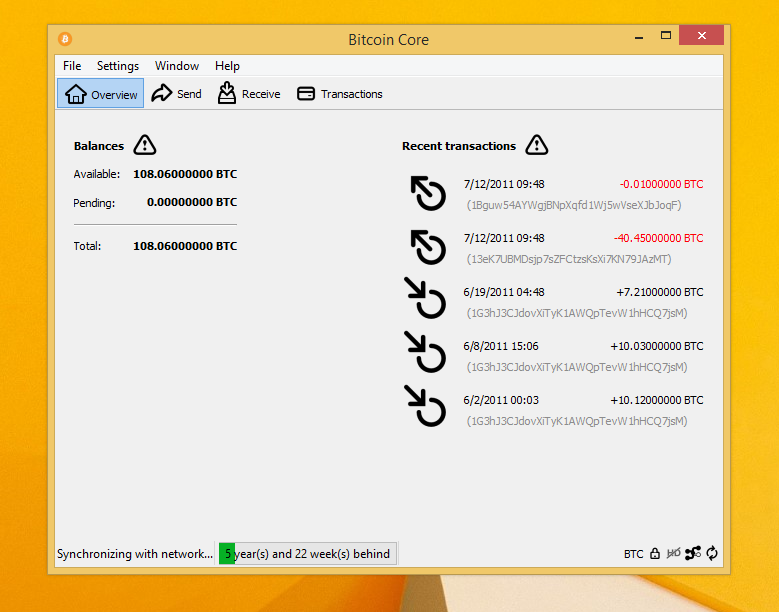779x612 pixels.
Task: Select the 7/12/2011 09:48 -0.01000000 BTC date
Action: [x=504, y=184]
